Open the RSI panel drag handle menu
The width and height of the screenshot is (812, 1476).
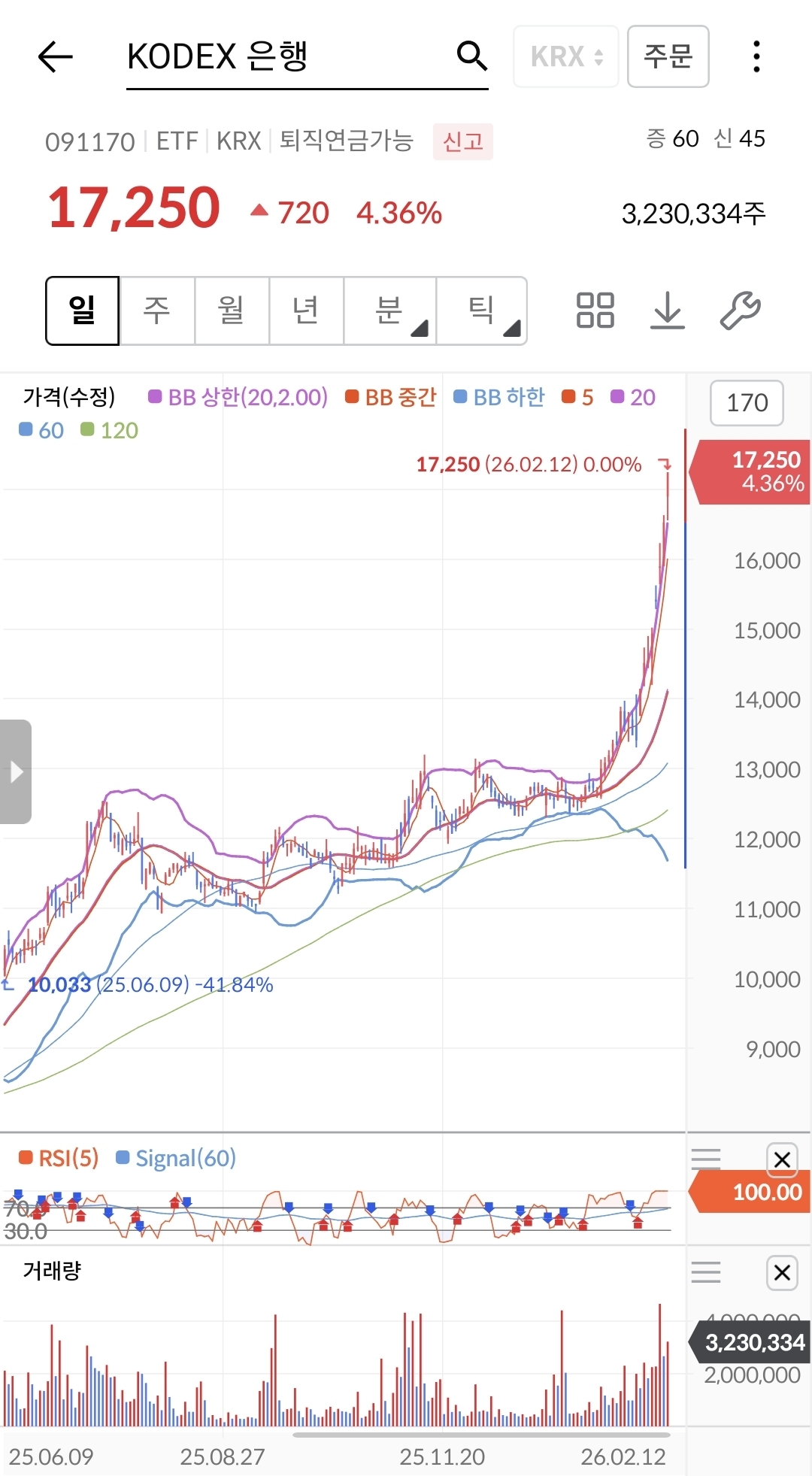(x=705, y=1159)
